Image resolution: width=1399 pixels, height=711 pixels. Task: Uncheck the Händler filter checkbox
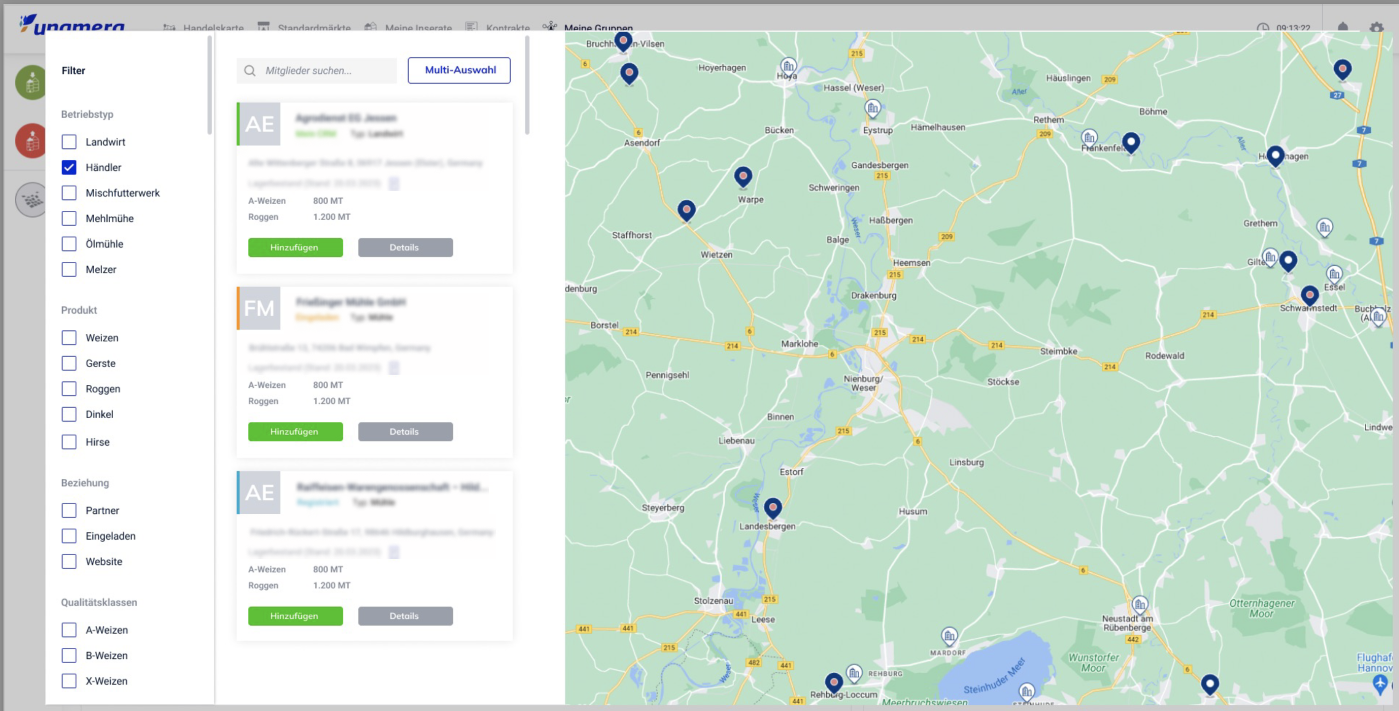coord(69,168)
